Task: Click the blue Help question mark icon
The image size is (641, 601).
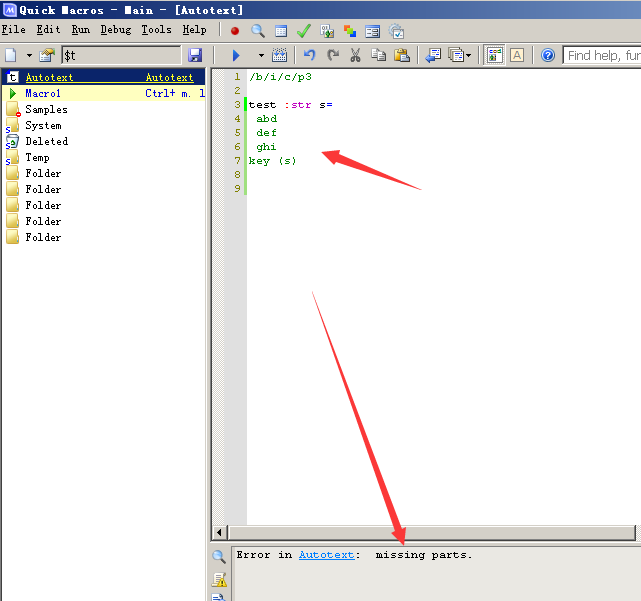Action: coord(548,55)
